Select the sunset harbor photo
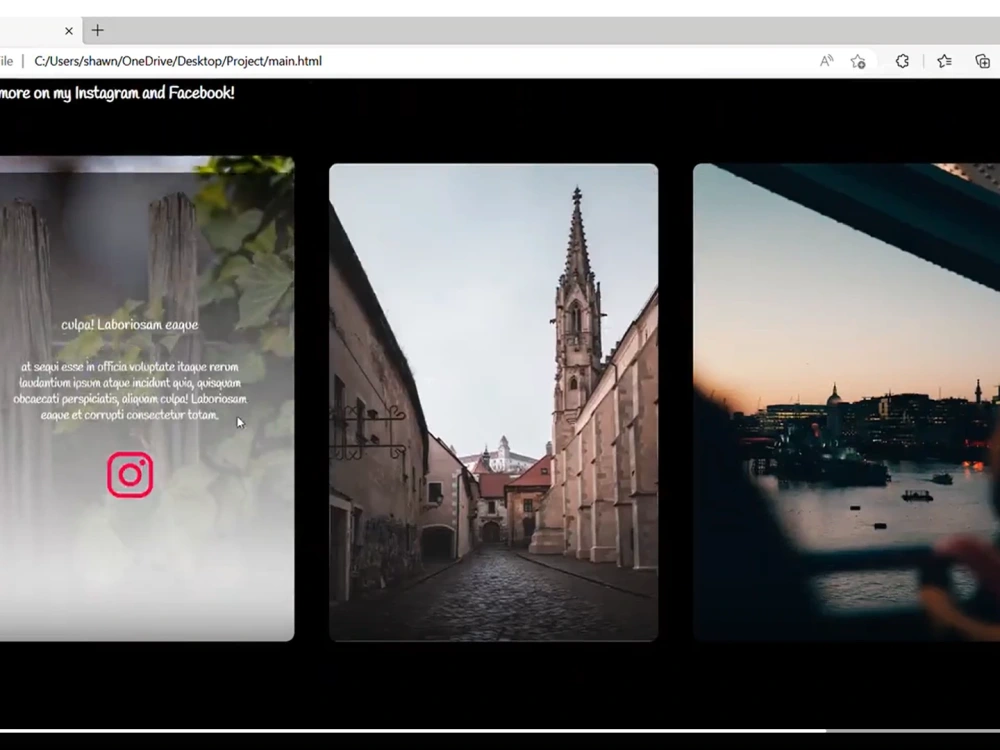The height and width of the screenshot is (750, 1000). click(845, 400)
